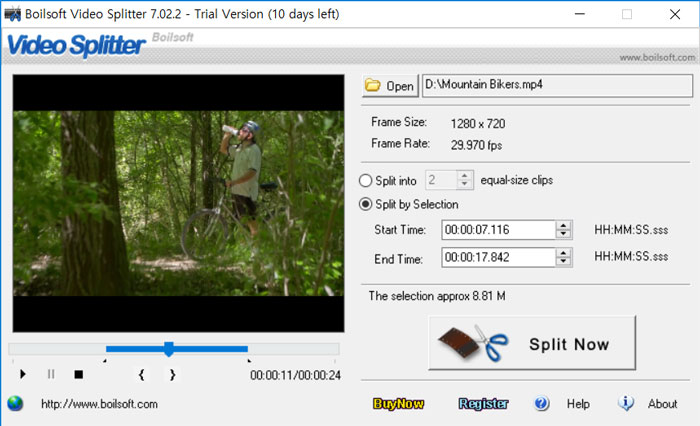Click the About info icon
700x426 pixels.
pyautogui.click(x=626, y=403)
